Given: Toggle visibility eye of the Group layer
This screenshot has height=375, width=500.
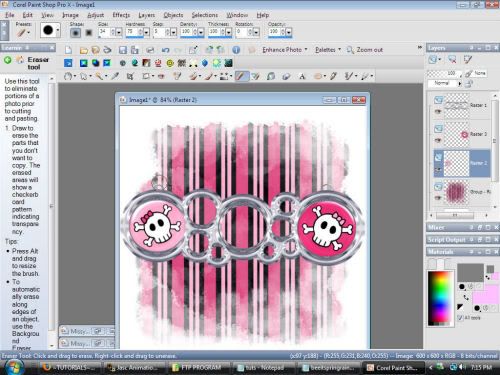Looking at the screenshot, I should click(438, 198).
